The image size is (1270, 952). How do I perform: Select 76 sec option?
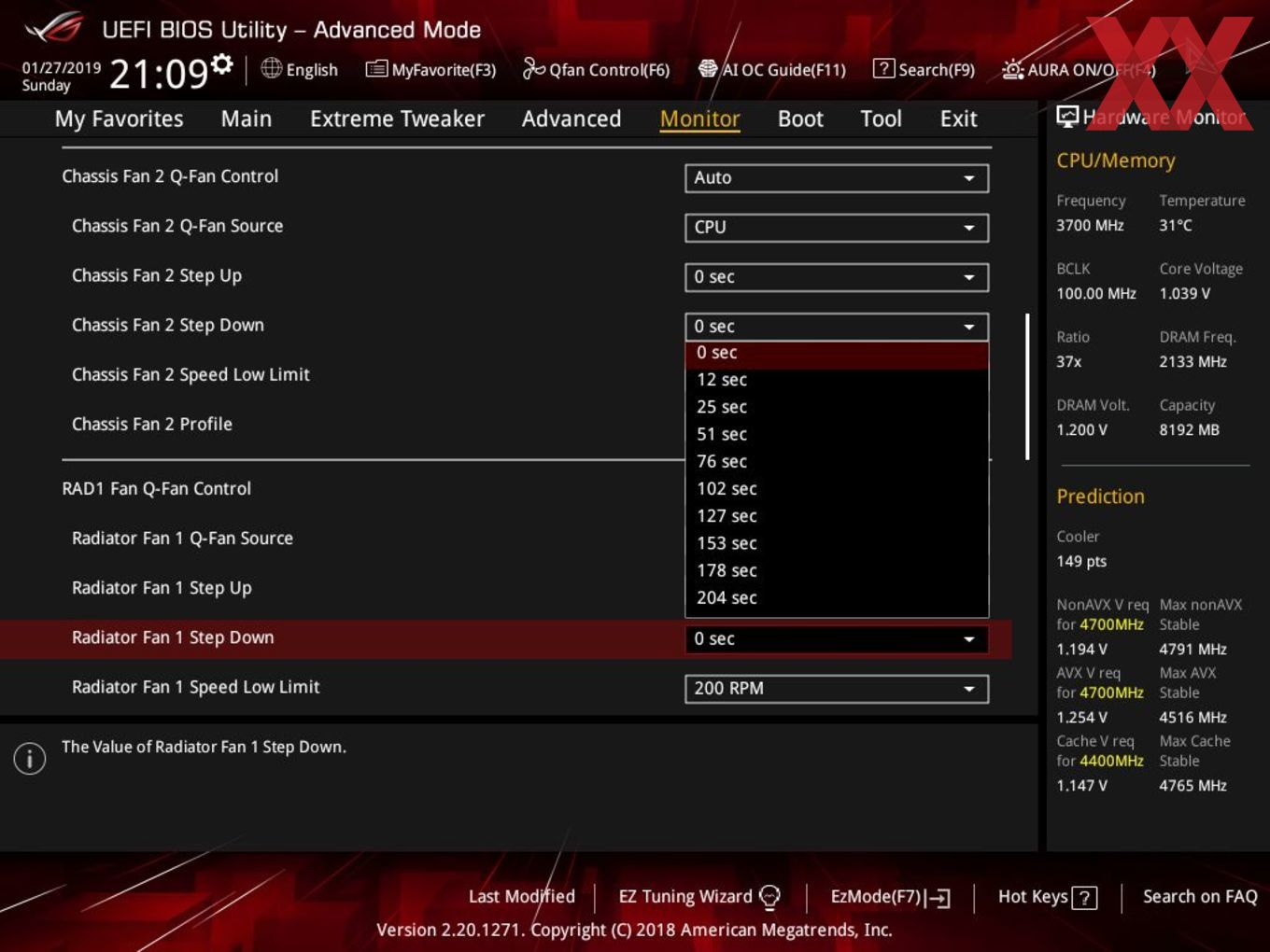(x=837, y=461)
